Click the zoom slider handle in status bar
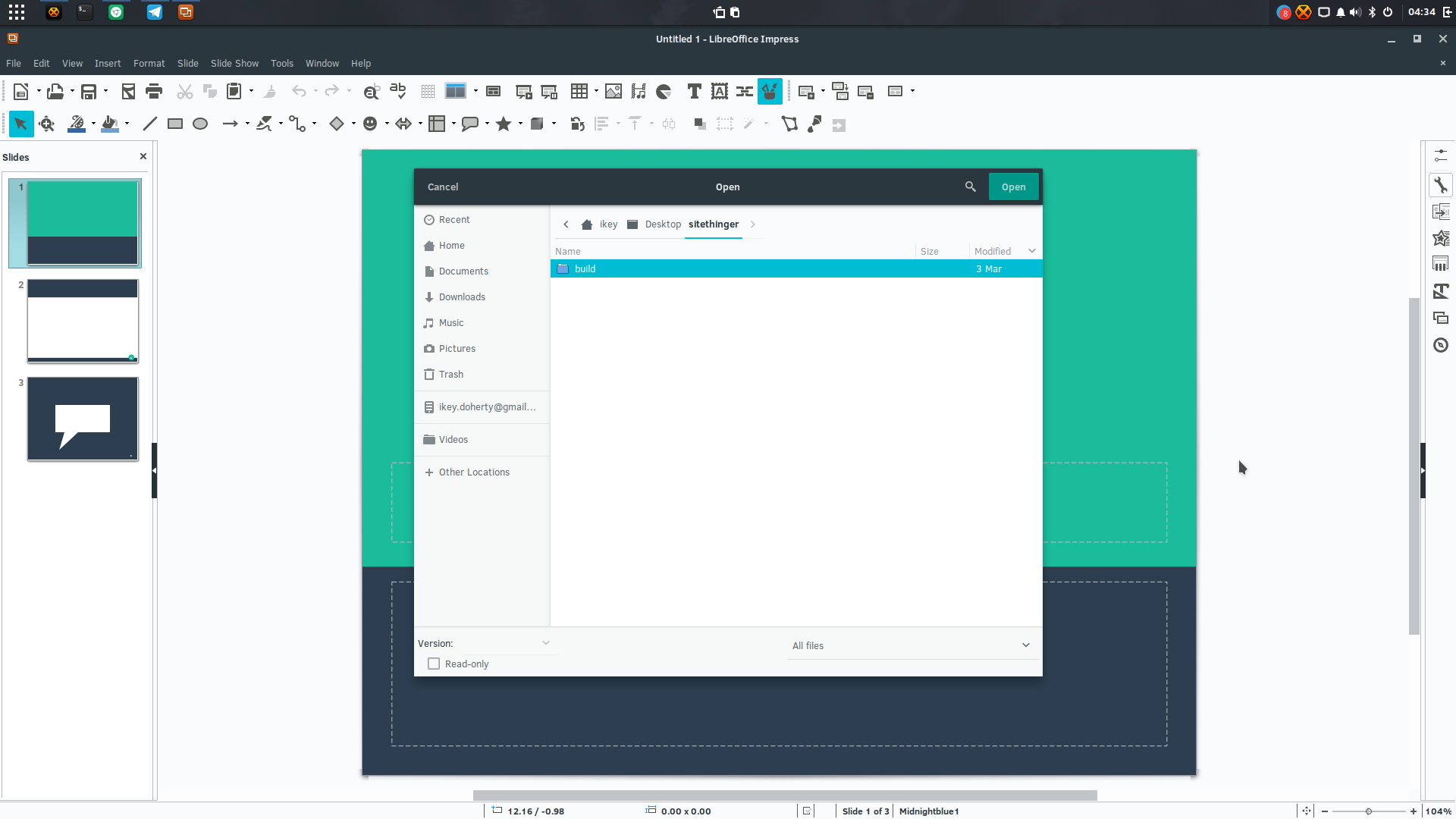This screenshot has height=819, width=1456. click(1369, 811)
